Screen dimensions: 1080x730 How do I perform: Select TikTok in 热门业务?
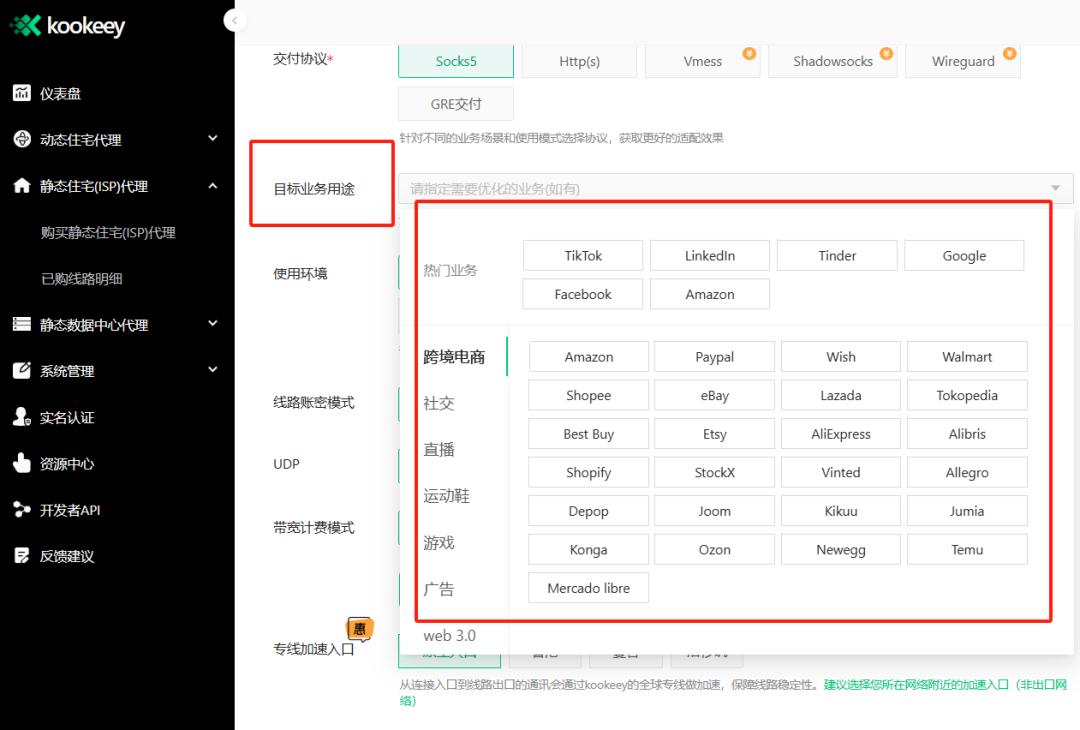click(x=583, y=256)
